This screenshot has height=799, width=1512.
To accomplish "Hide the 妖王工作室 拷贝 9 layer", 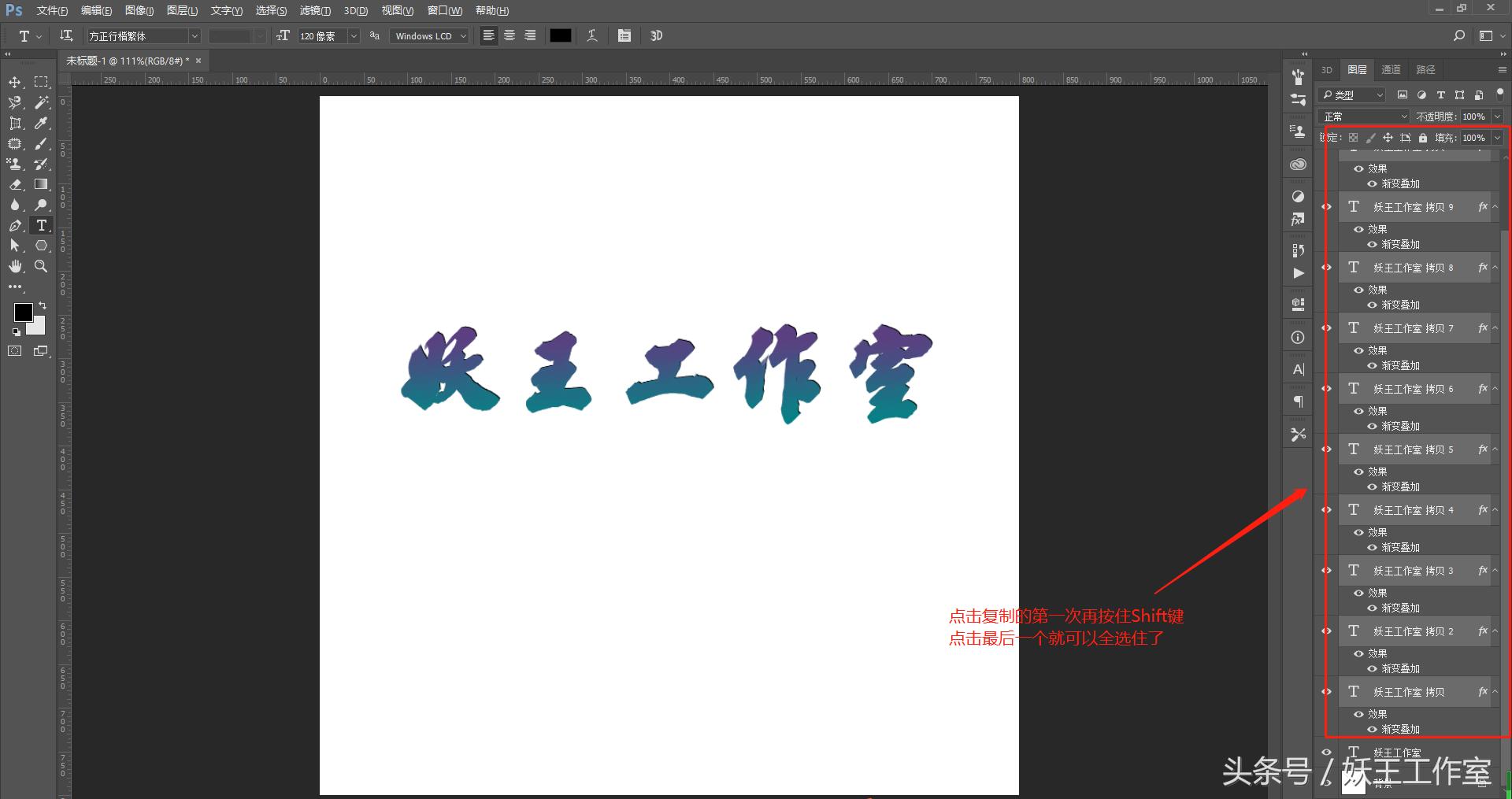I will click(1326, 206).
